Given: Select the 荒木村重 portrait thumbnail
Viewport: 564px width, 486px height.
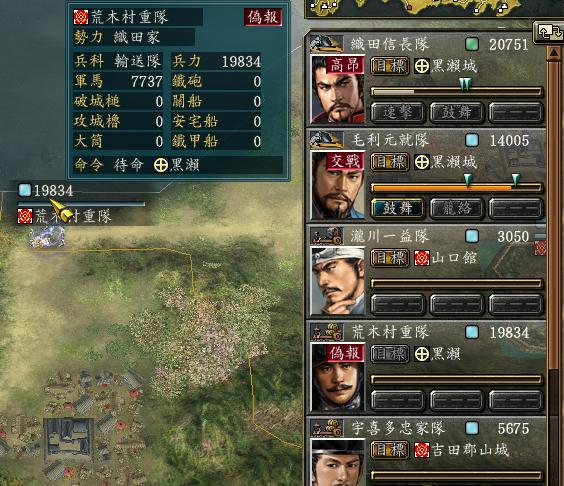Looking at the screenshot, I should [x=338, y=377].
